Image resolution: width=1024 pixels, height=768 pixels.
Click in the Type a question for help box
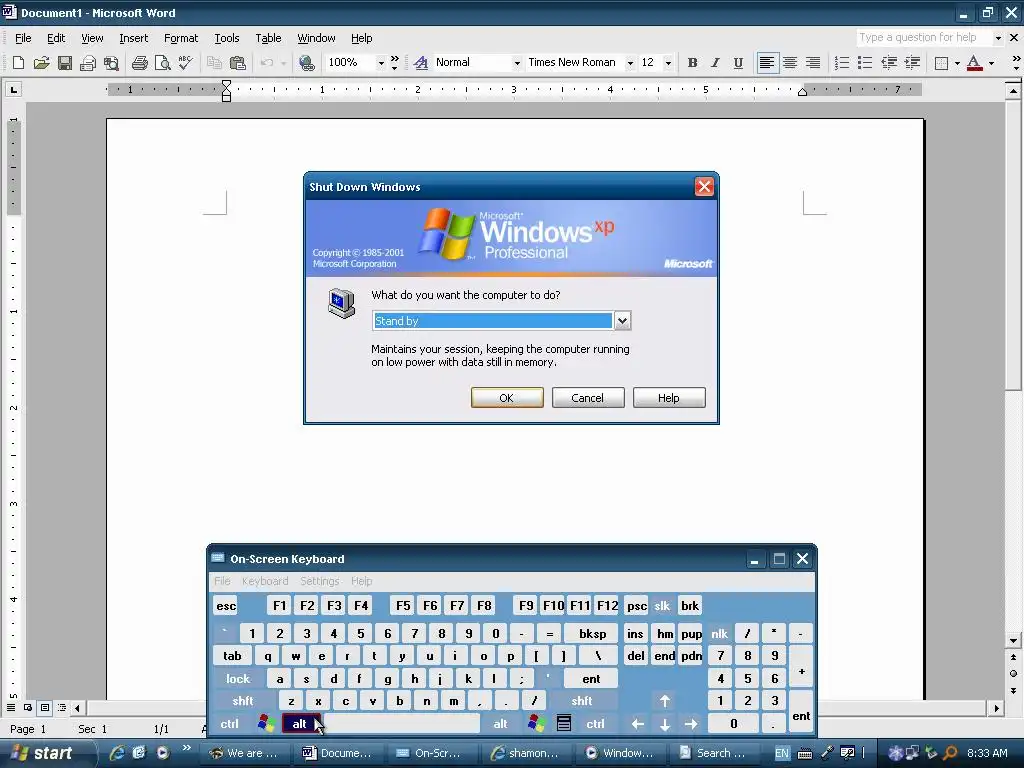click(923, 38)
